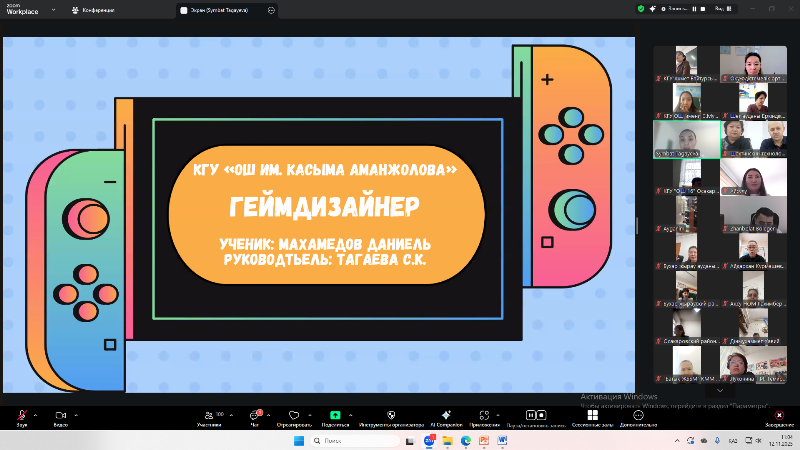This screenshot has height=450, width=800.
Task: Turn on the video camera
Action: point(60,415)
